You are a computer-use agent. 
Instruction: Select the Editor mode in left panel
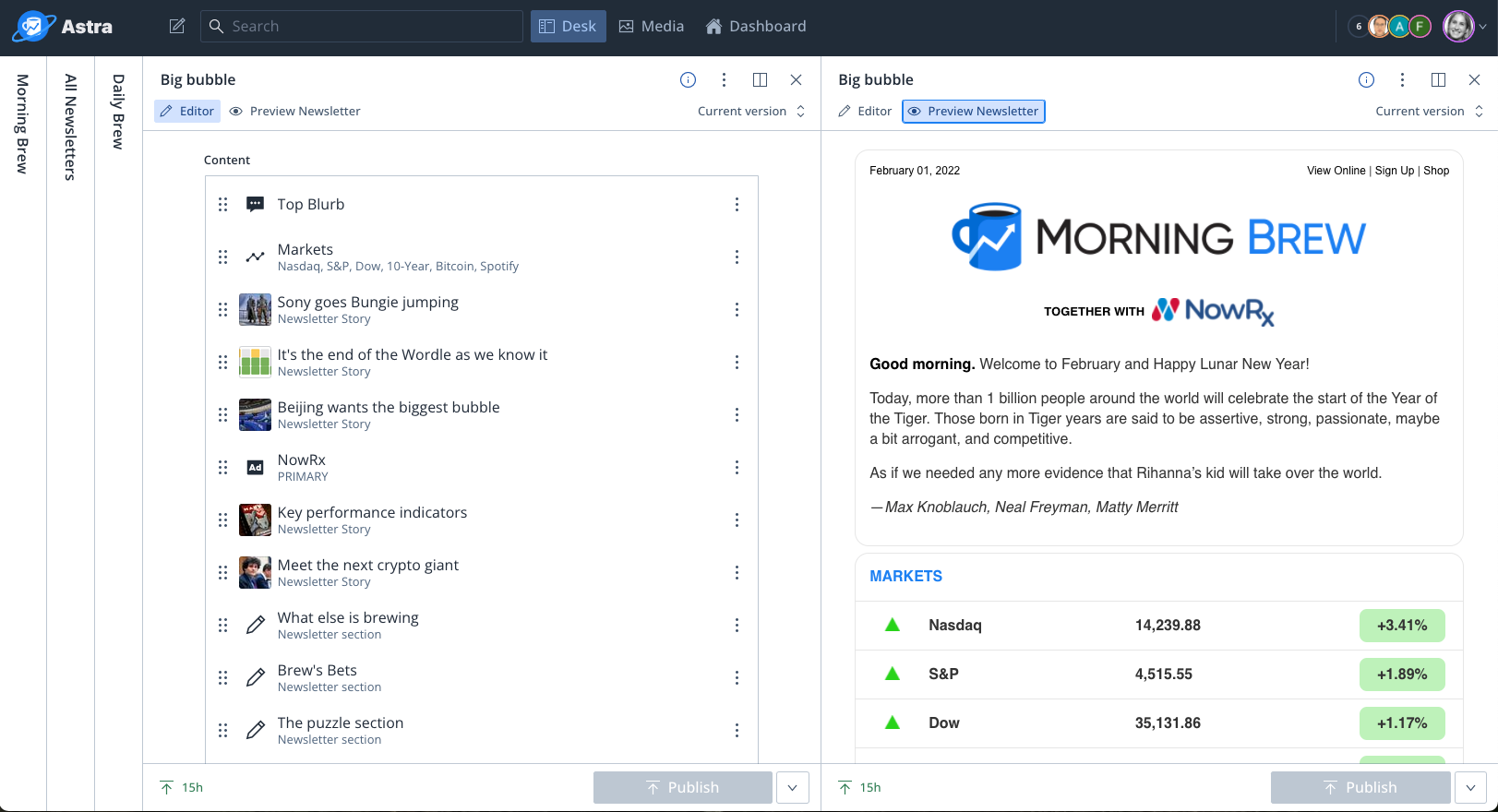coord(187,111)
